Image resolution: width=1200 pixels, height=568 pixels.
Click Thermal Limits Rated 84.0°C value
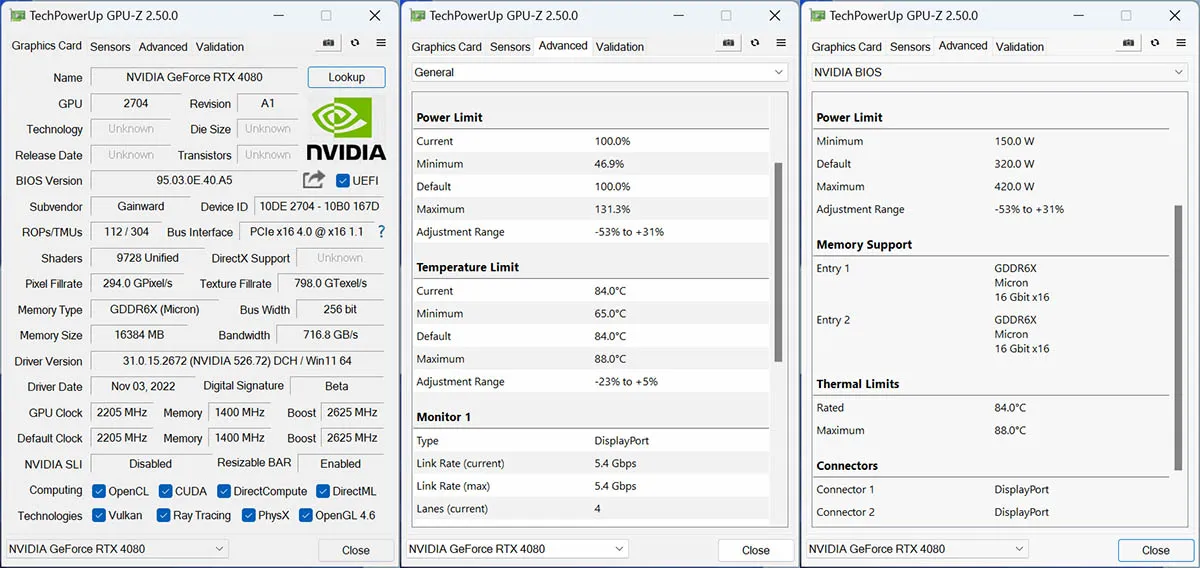(1010, 408)
